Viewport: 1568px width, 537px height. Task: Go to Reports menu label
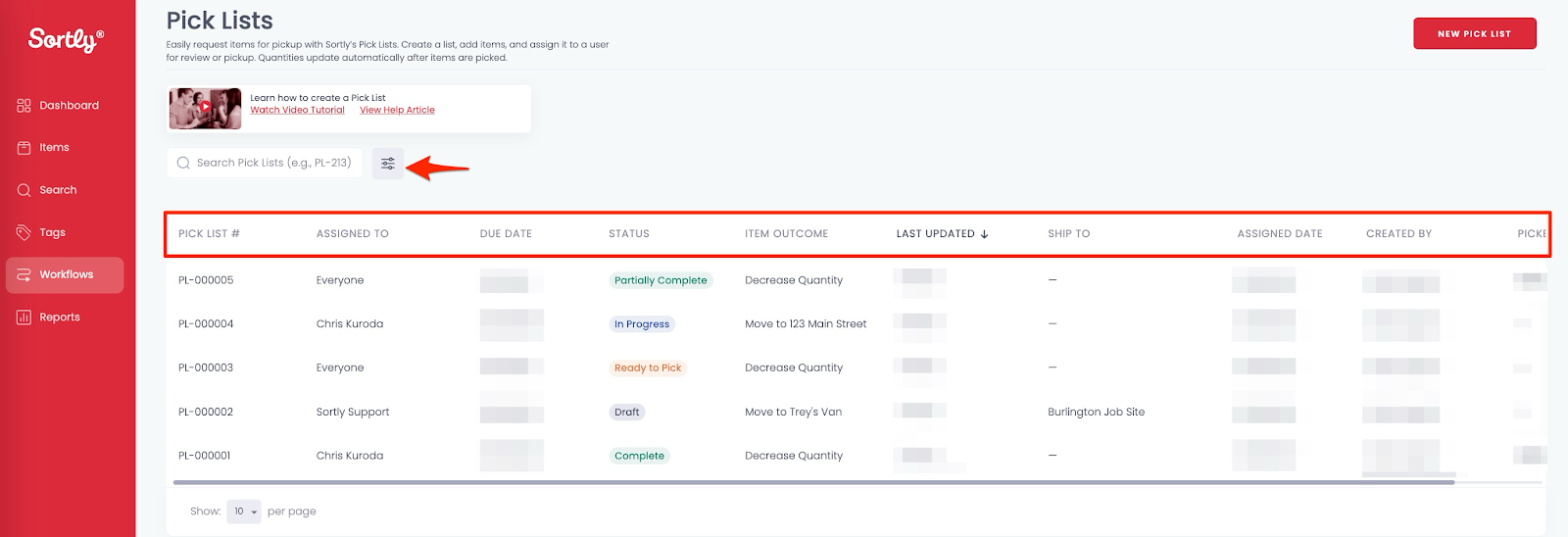pyautogui.click(x=60, y=317)
